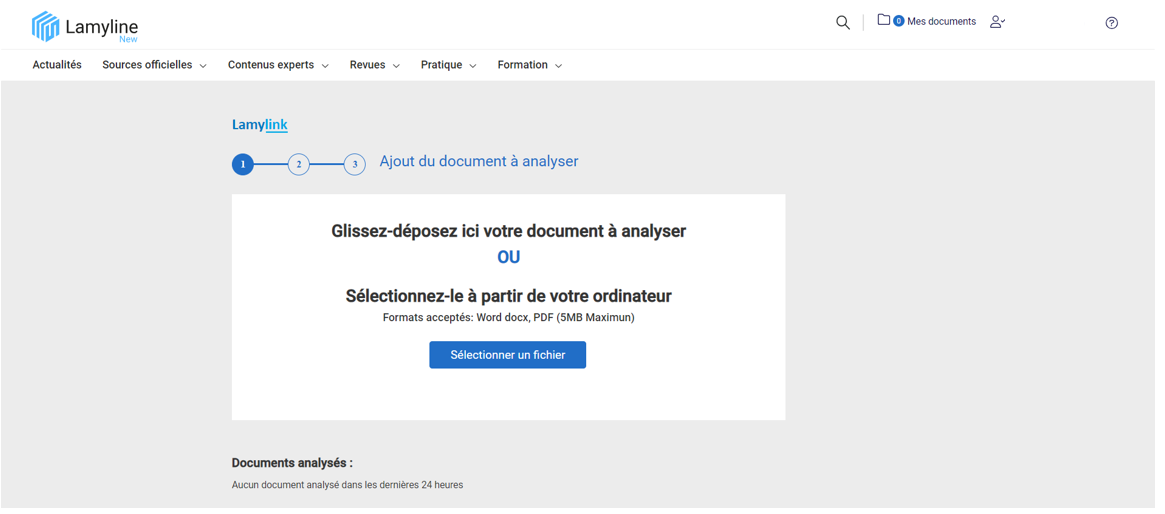Click the Lamyline logo
The image size is (1165, 514).
pyautogui.click(x=85, y=27)
